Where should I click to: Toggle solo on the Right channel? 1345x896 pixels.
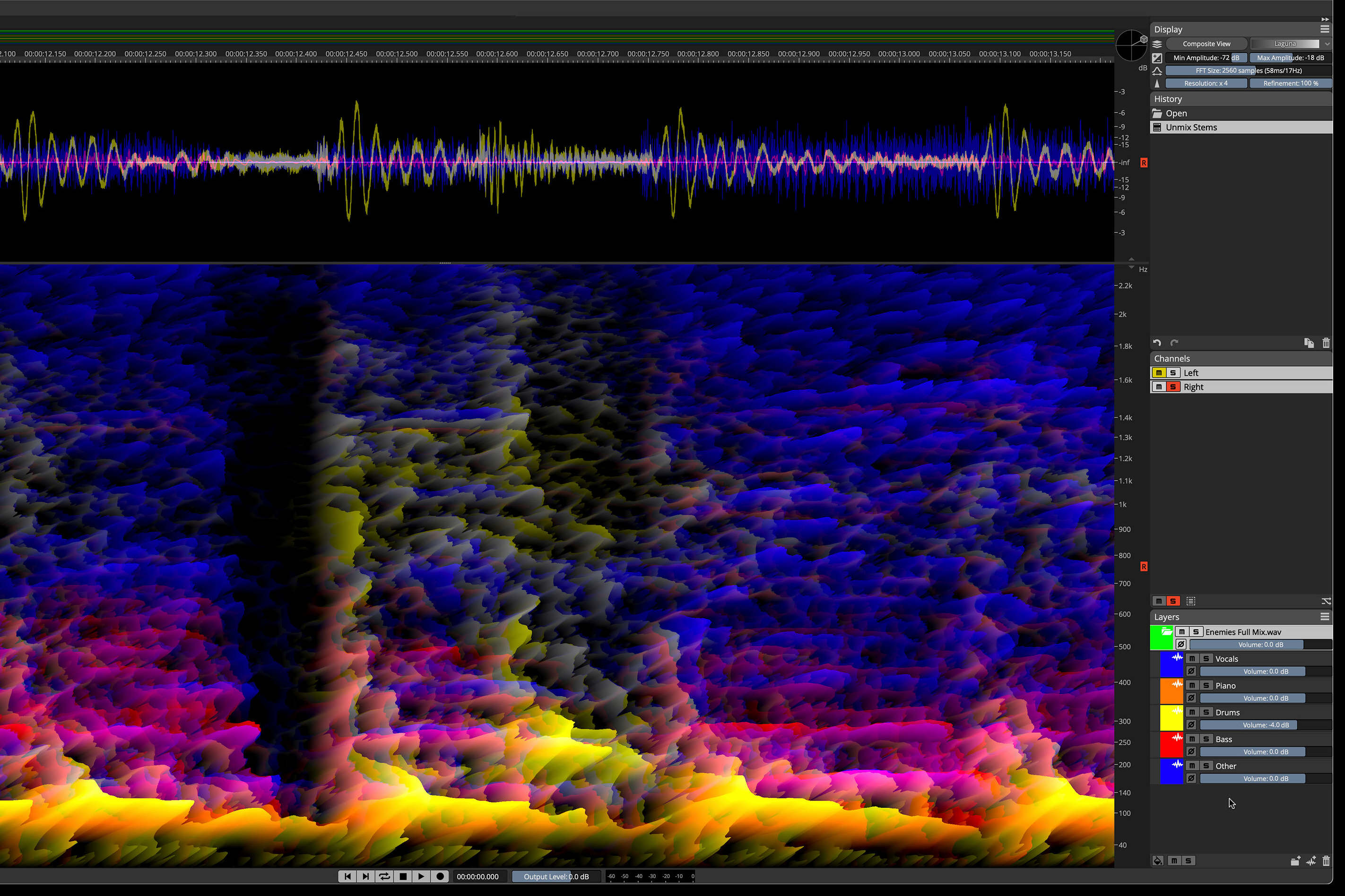(1173, 388)
